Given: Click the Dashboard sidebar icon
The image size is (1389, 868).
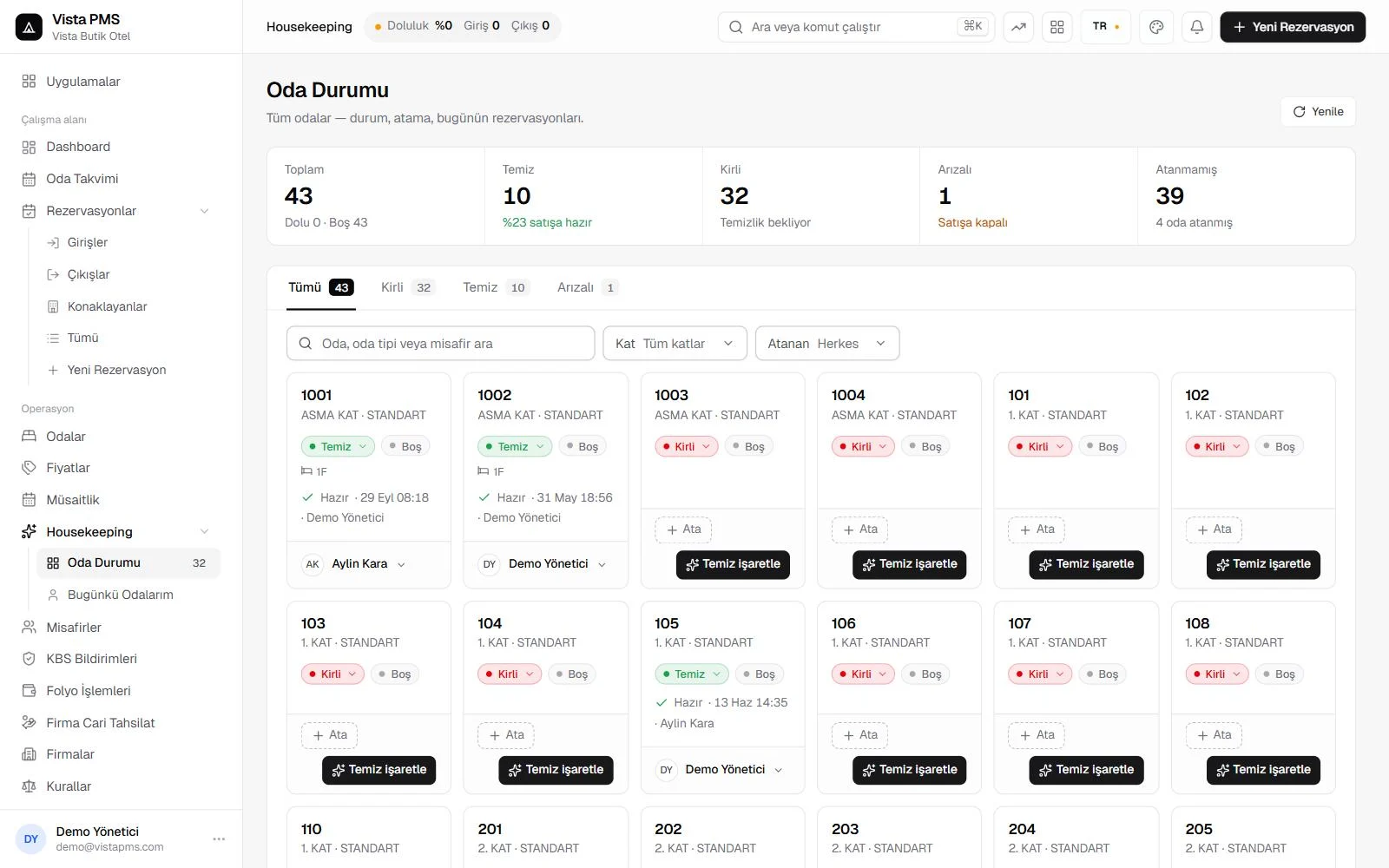Looking at the screenshot, I should [29, 147].
